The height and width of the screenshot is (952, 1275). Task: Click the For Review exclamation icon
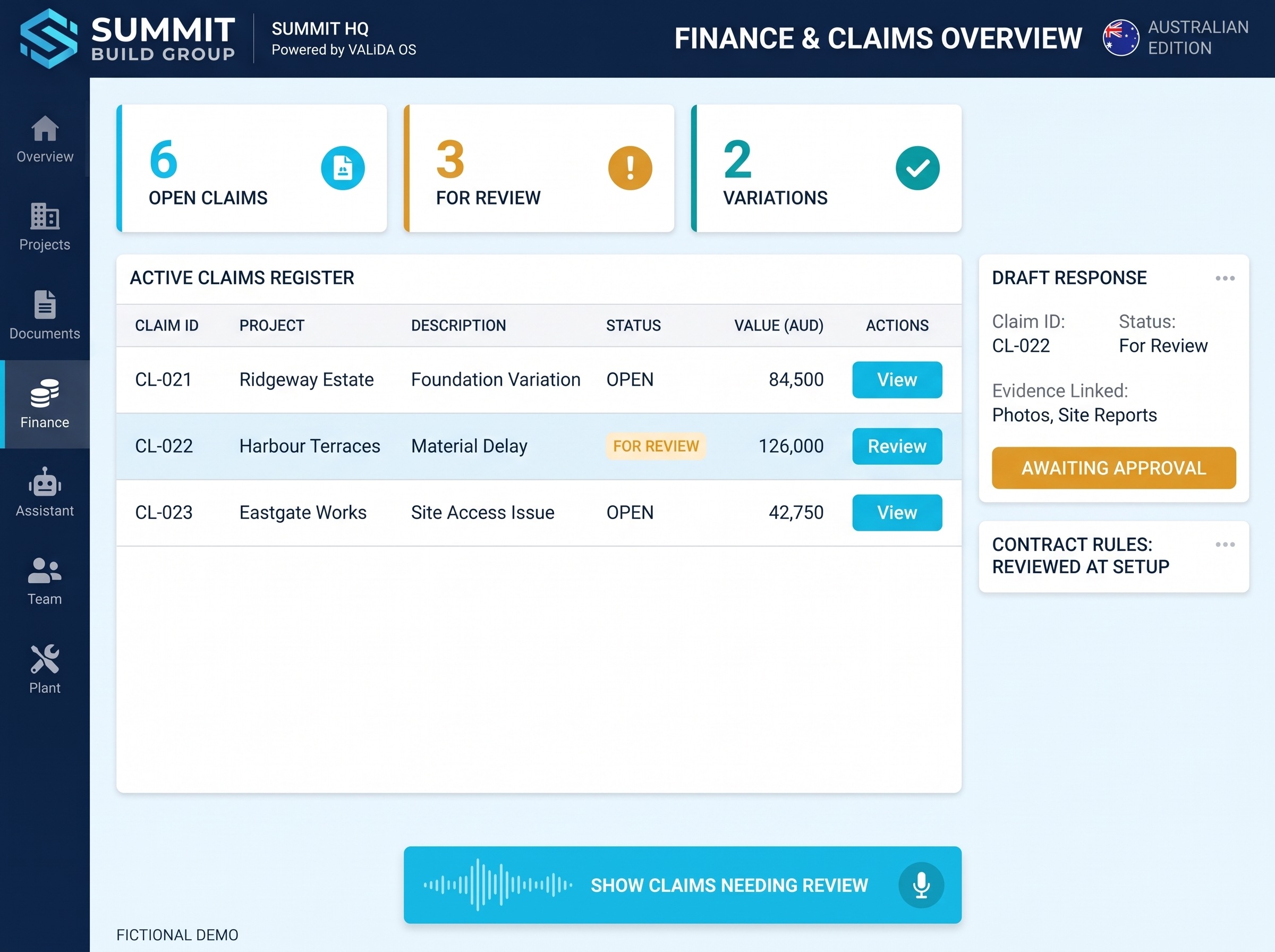click(630, 168)
